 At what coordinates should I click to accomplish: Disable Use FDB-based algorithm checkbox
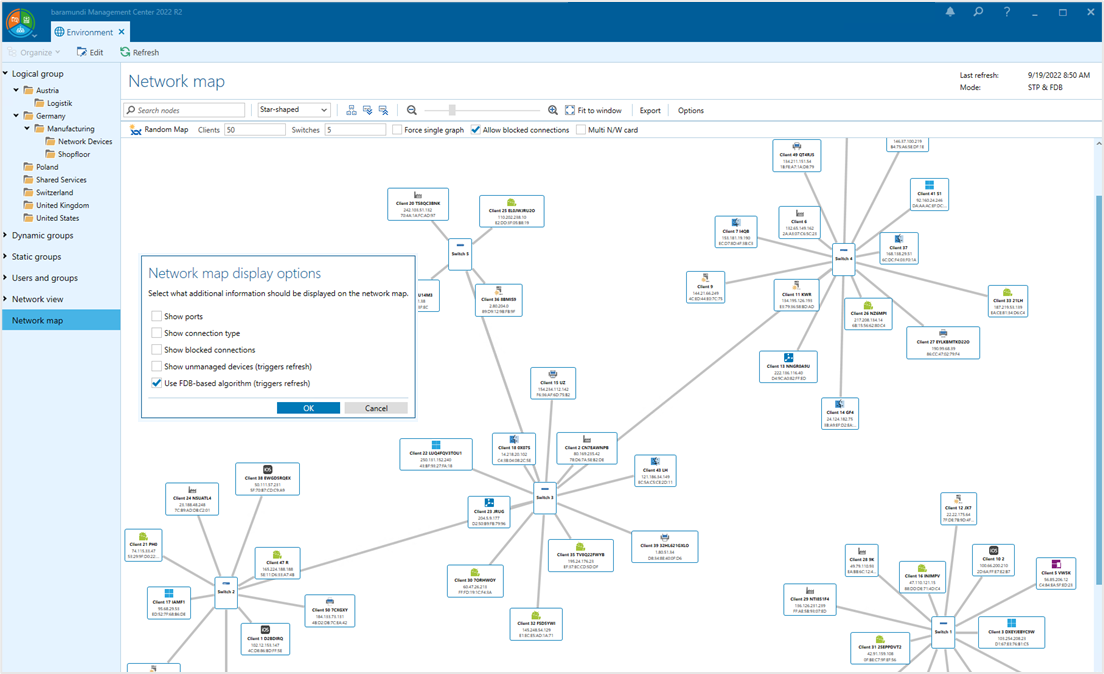158,383
